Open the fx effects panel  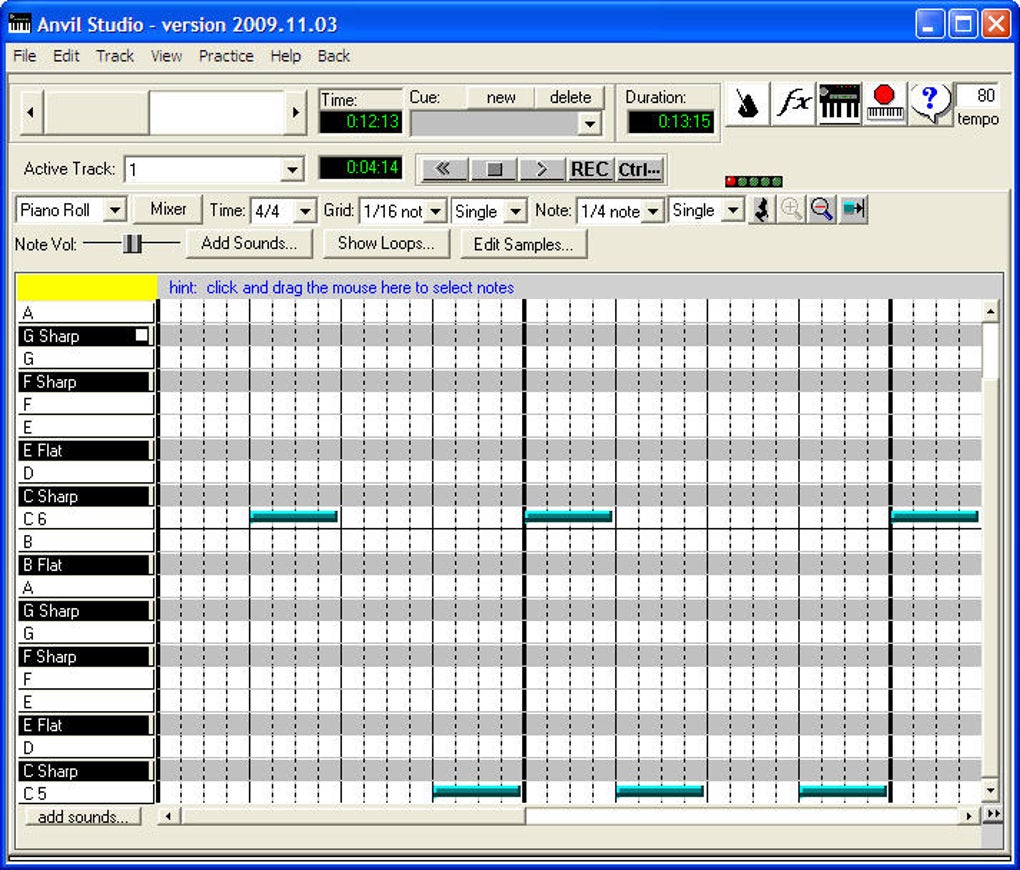coord(794,104)
